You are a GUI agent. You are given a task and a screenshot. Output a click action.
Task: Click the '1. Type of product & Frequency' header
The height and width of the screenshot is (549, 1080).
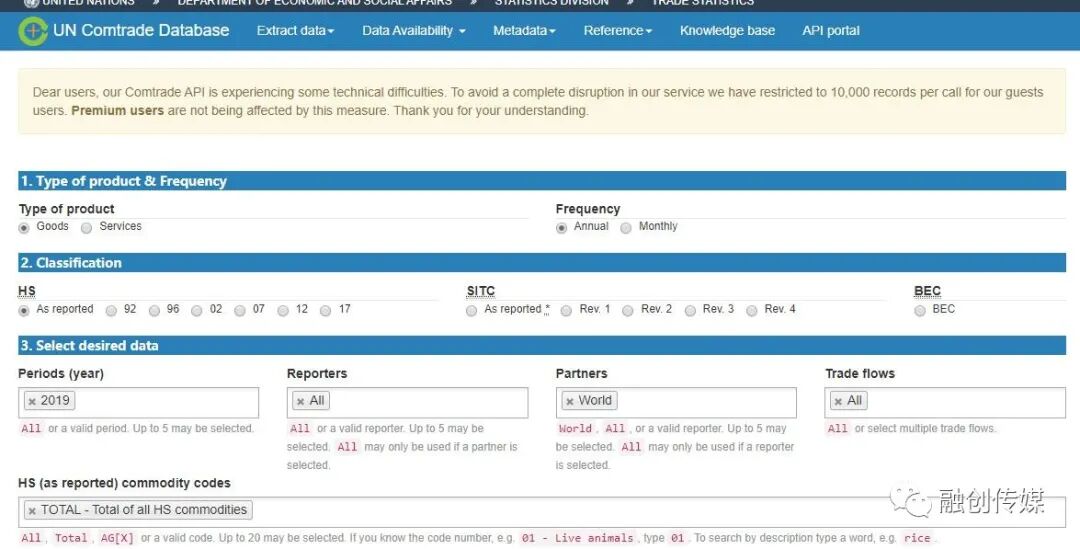[x=542, y=181]
